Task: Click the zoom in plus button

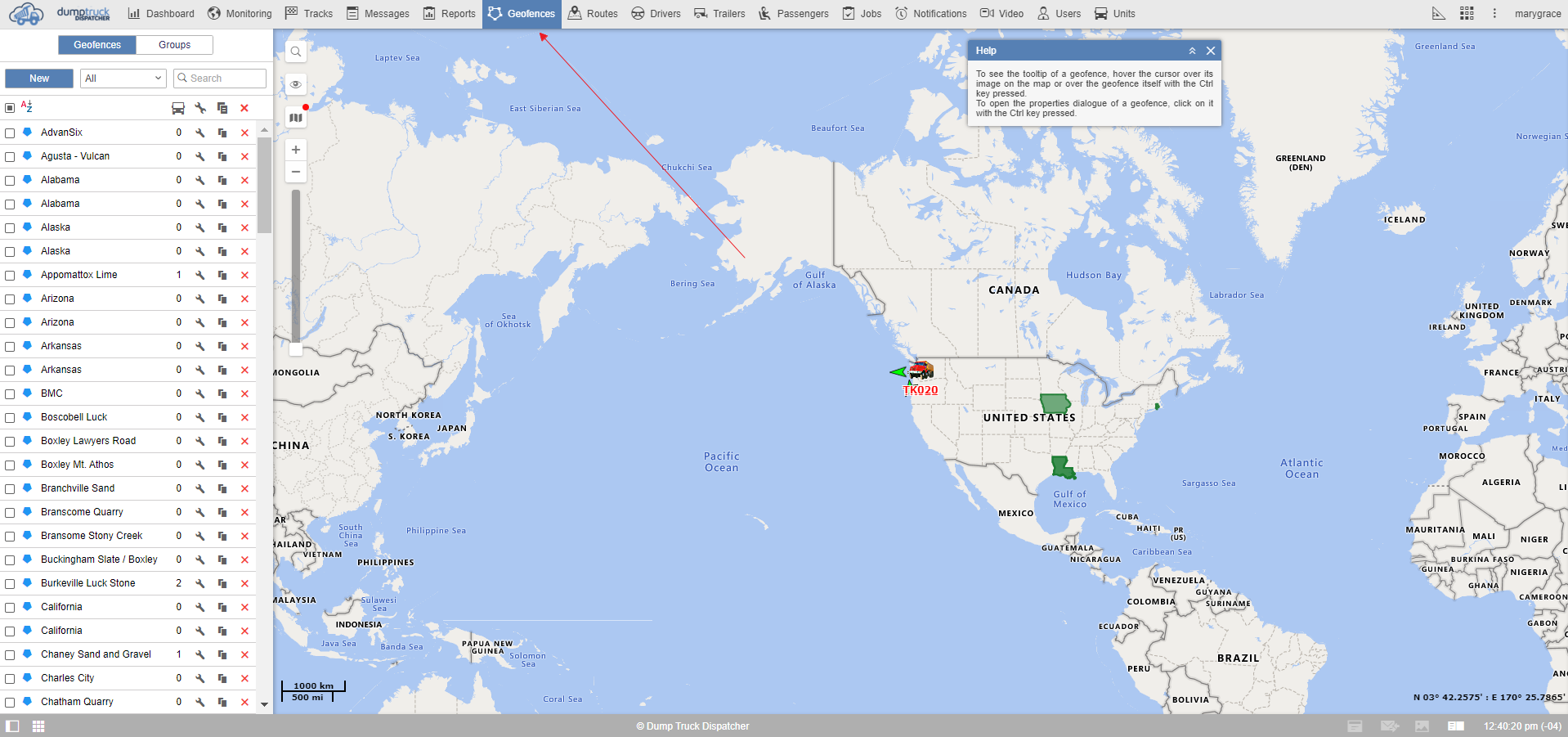Action: [296, 150]
